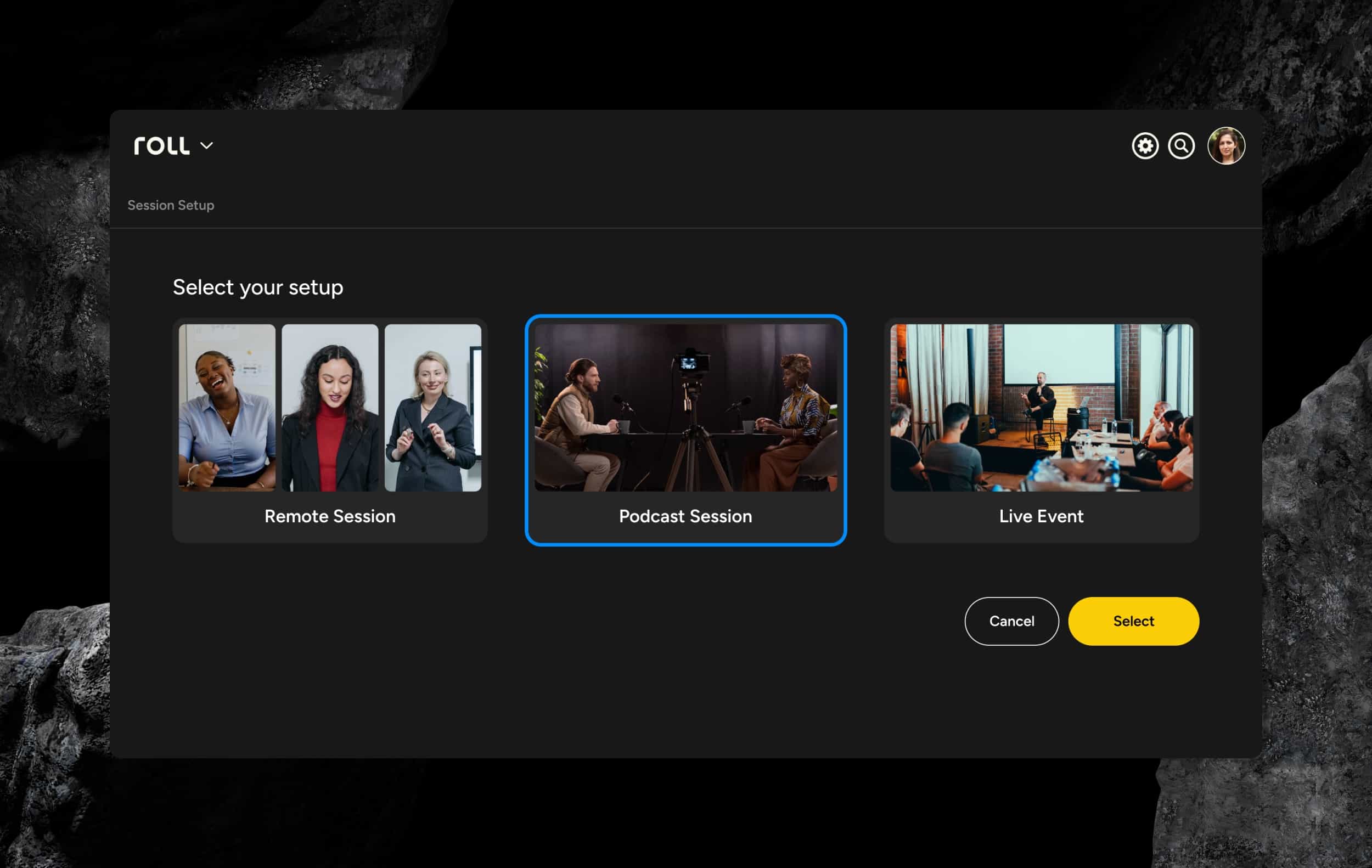This screenshot has height=868, width=1372.
Task: Choose the Live Event label
Action: tap(1041, 516)
